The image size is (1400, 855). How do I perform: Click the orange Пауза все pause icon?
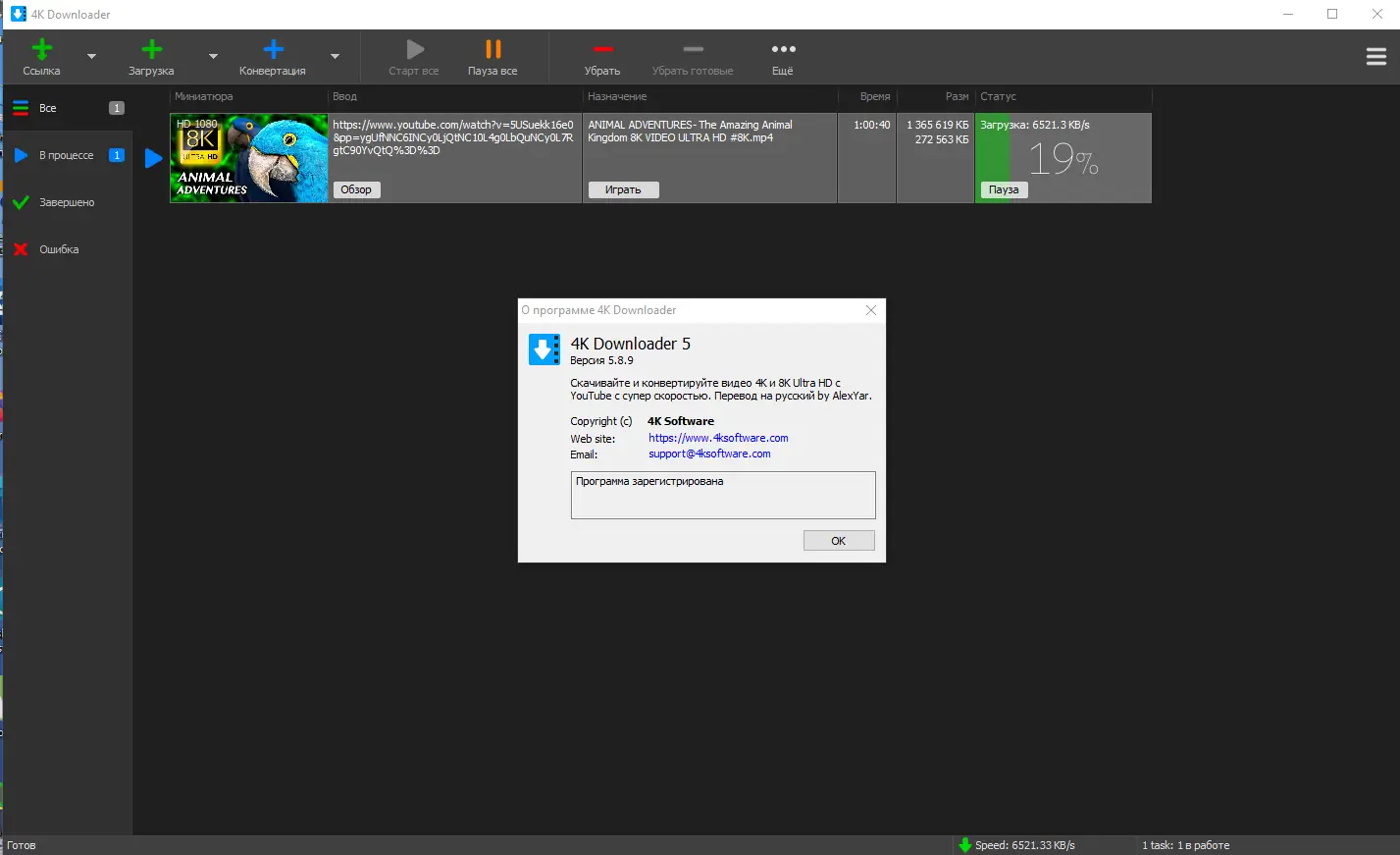(493, 49)
